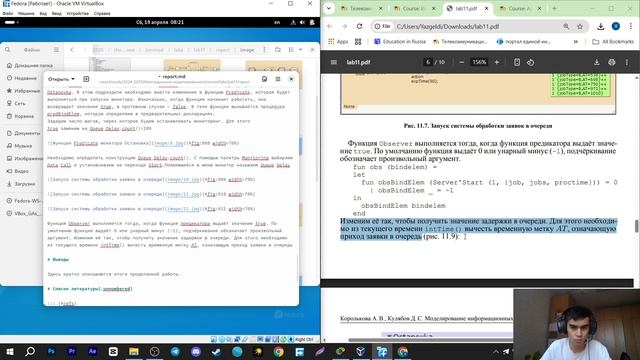Show hidden system tray icons
Screen dimensions: 640x360
tap(496, 351)
